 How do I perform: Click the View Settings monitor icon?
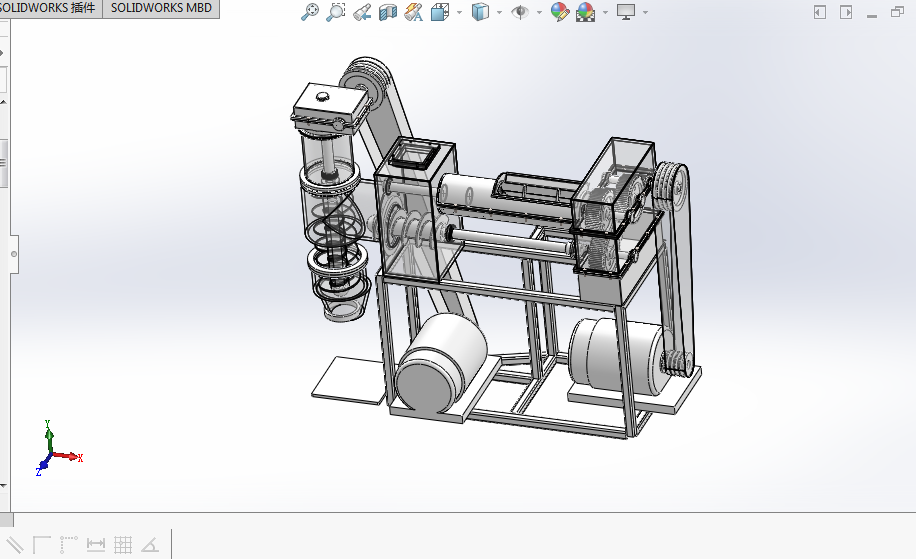(626, 12)
